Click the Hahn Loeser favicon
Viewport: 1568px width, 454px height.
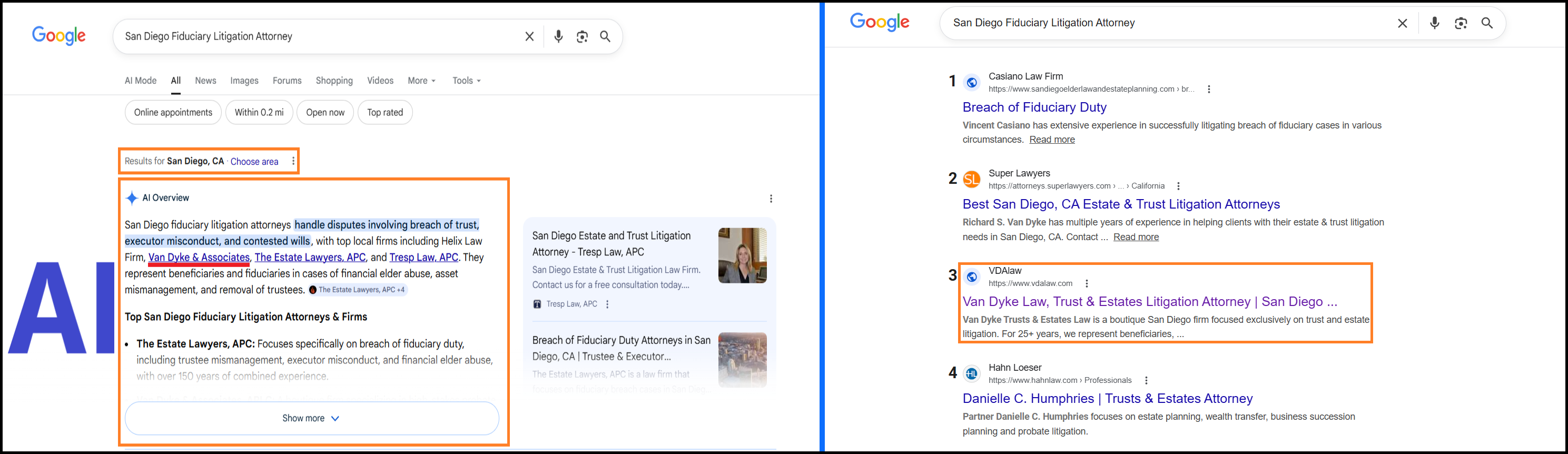pos(972,373)
